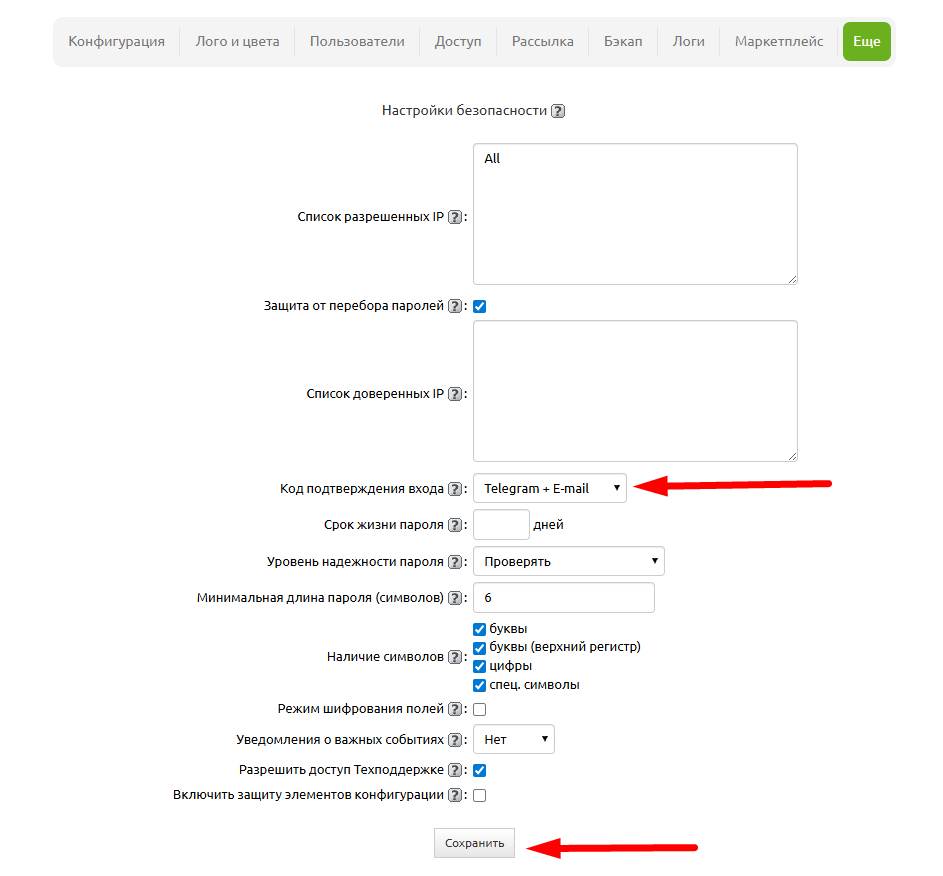Uncheck the спец. символы checkbox
The width and height of the screenshot is (943, 876).
[480, 685]
